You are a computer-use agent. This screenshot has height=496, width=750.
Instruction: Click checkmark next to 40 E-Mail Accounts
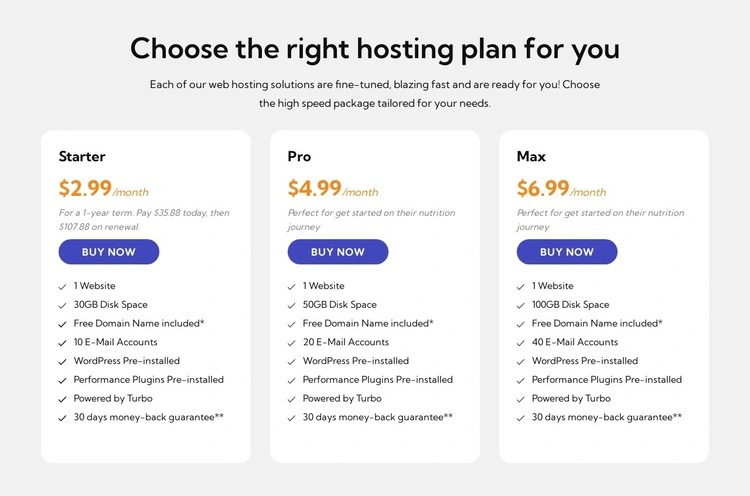522,343
